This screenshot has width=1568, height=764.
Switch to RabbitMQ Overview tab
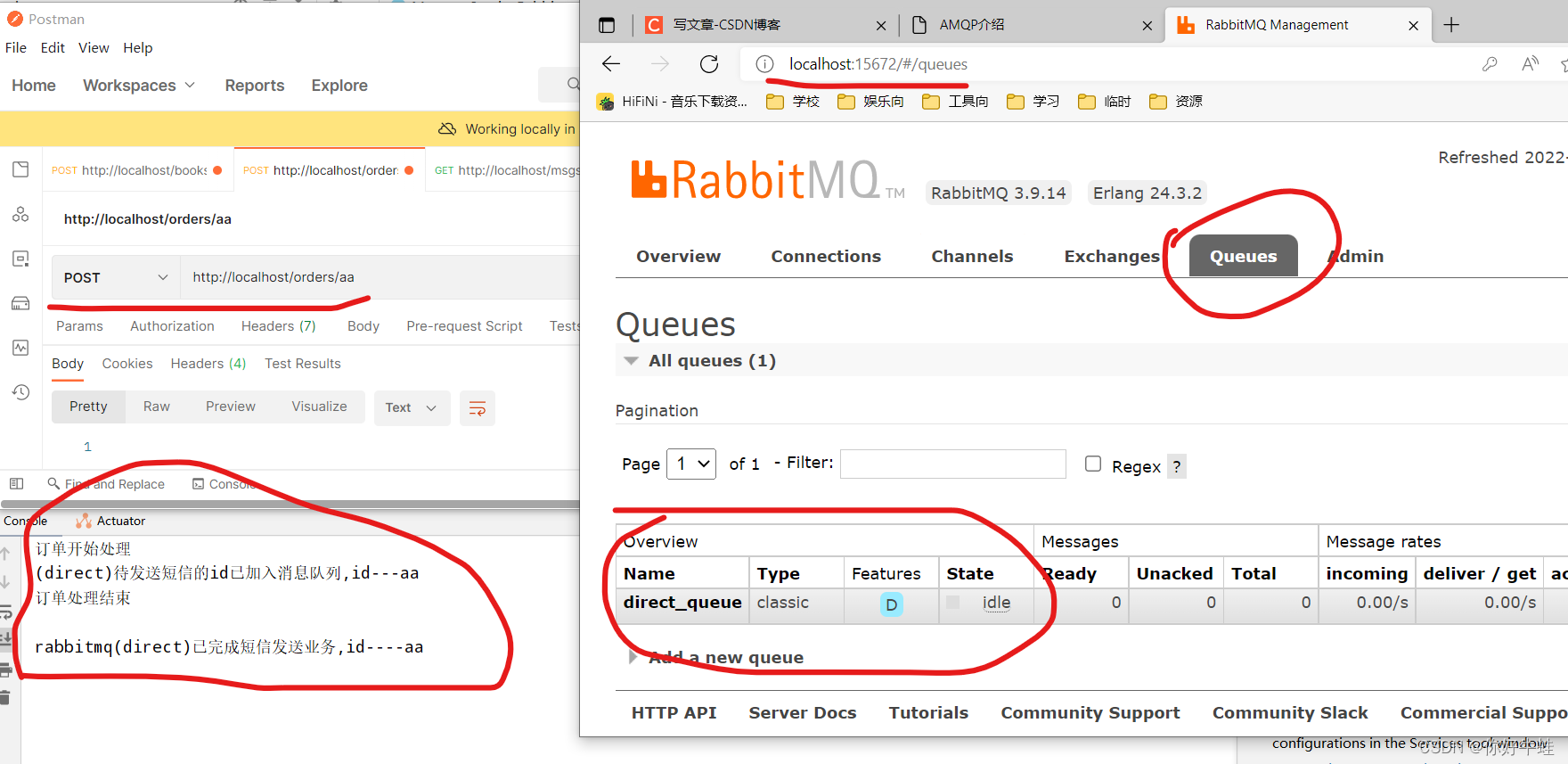click(678, 257)
